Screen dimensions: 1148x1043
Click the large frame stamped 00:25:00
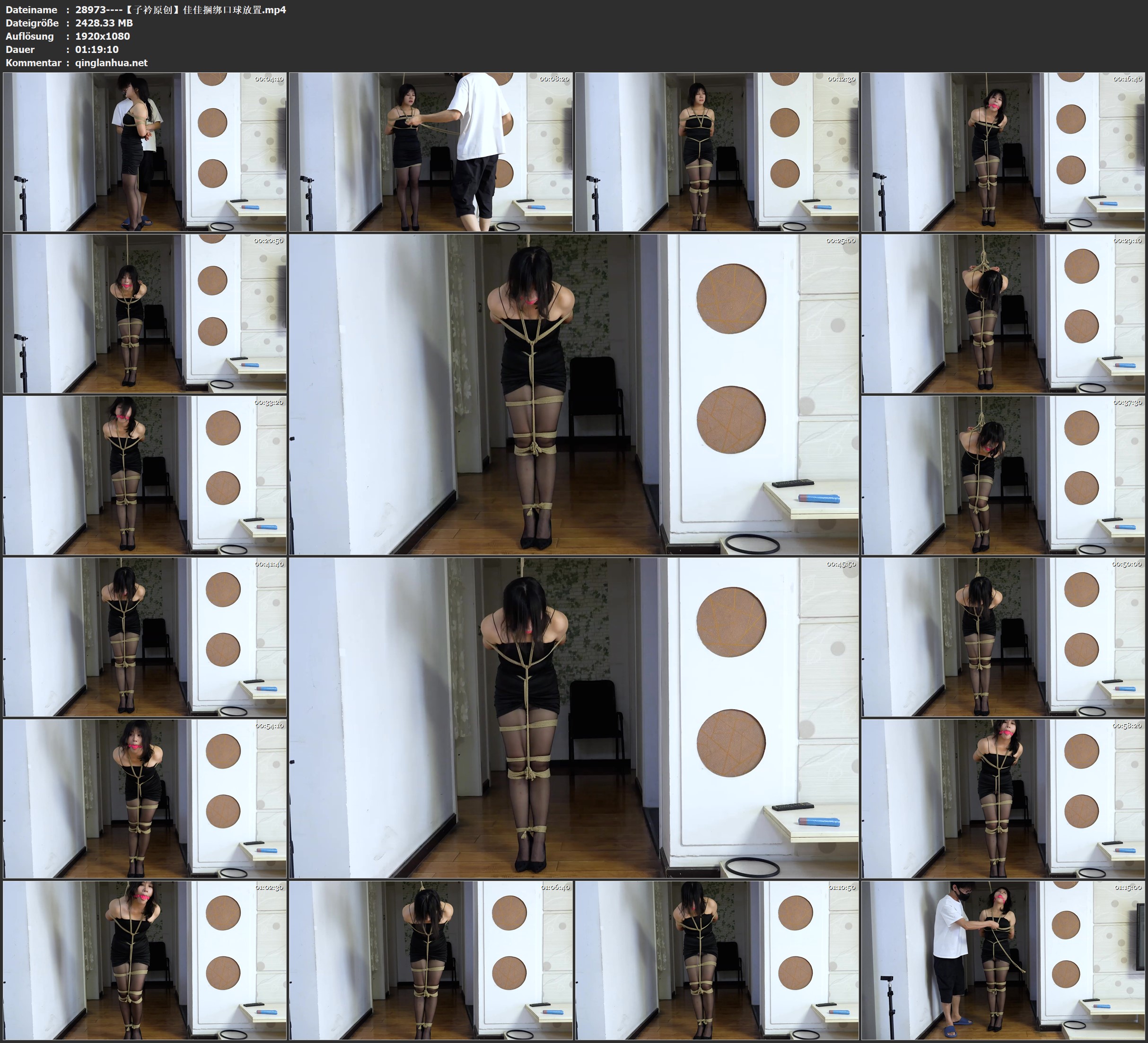[574, 394]
